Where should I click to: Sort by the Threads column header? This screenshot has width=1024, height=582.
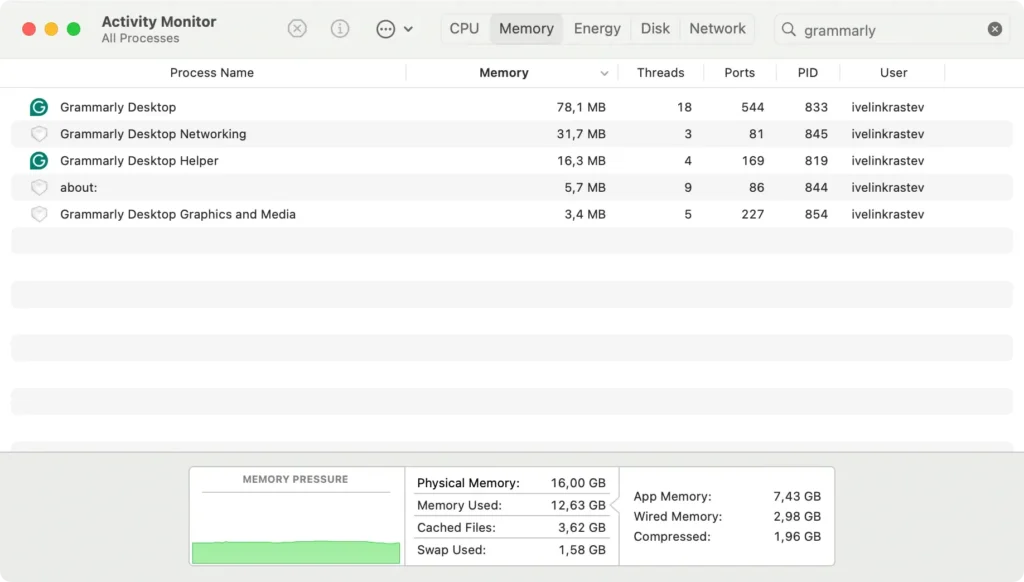click(x=660, y=73)
